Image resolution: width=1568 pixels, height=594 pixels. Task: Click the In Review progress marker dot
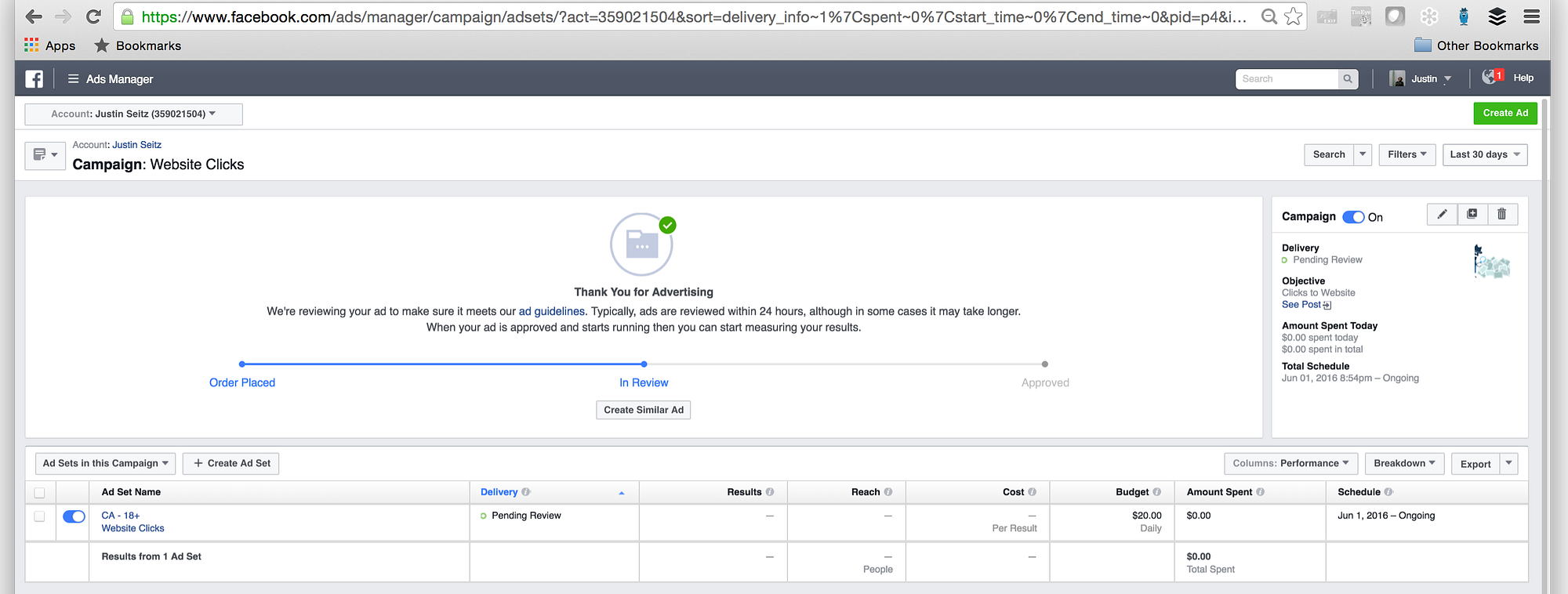point(644,364)
